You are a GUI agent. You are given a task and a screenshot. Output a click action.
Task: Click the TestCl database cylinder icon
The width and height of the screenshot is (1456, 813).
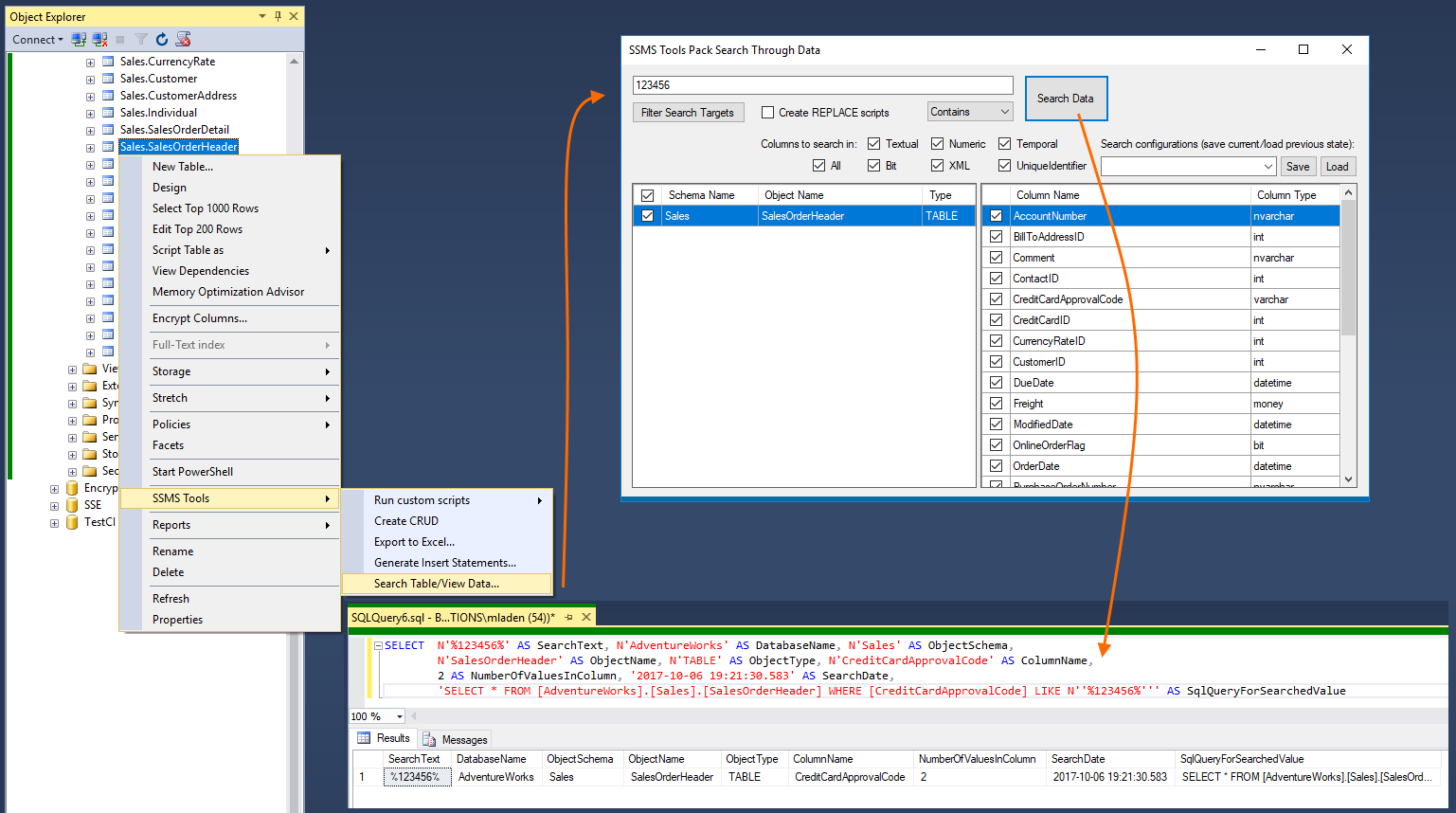[x=72, y=522]
